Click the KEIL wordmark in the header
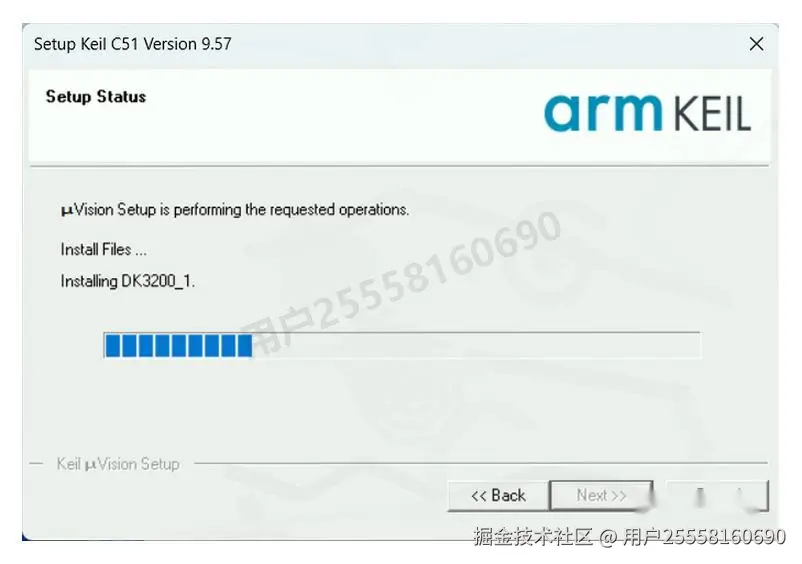This screenshot has width=802, height=564. [712, 114]
